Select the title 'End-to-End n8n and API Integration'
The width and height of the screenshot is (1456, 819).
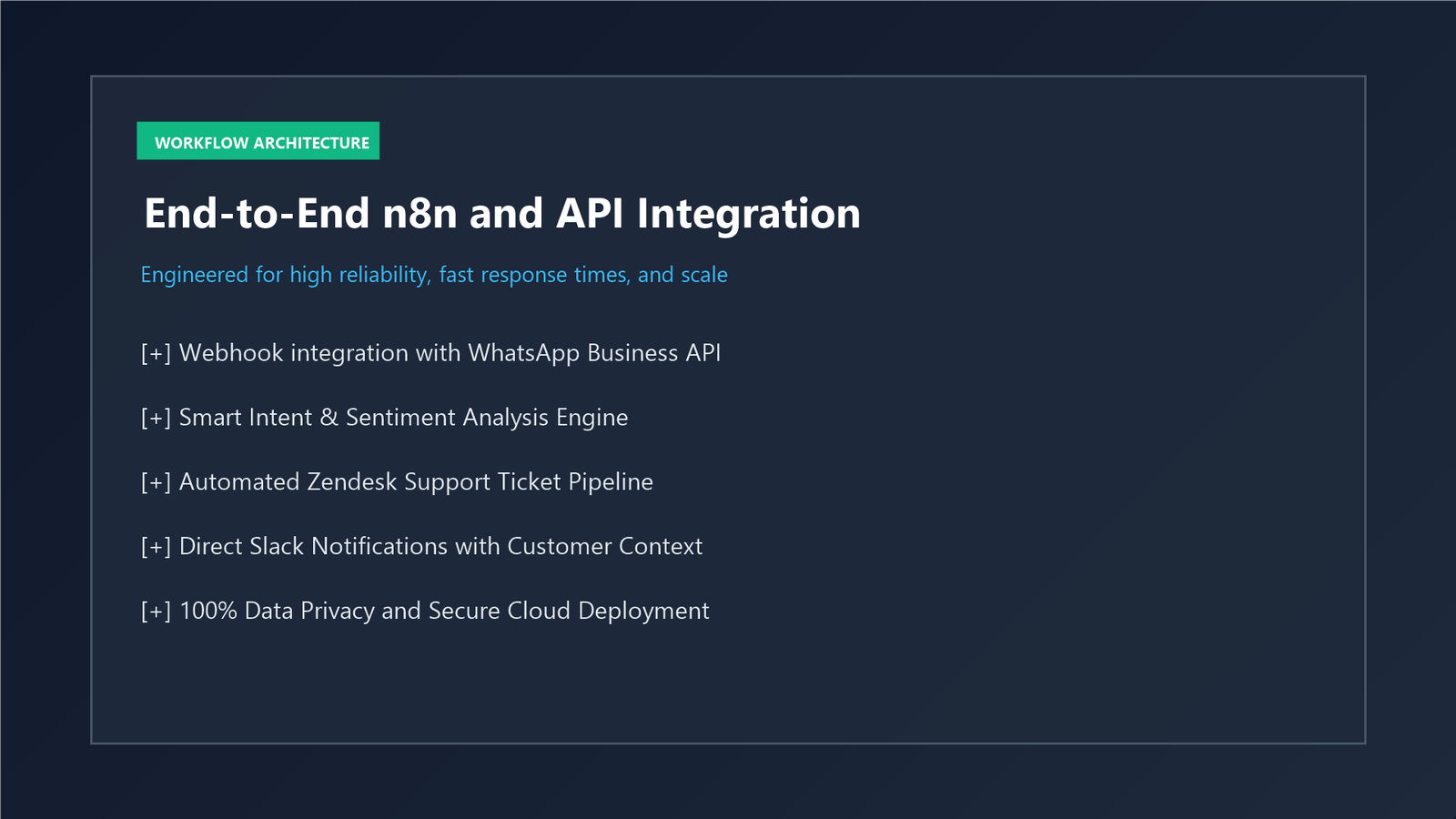pos(502,215)
